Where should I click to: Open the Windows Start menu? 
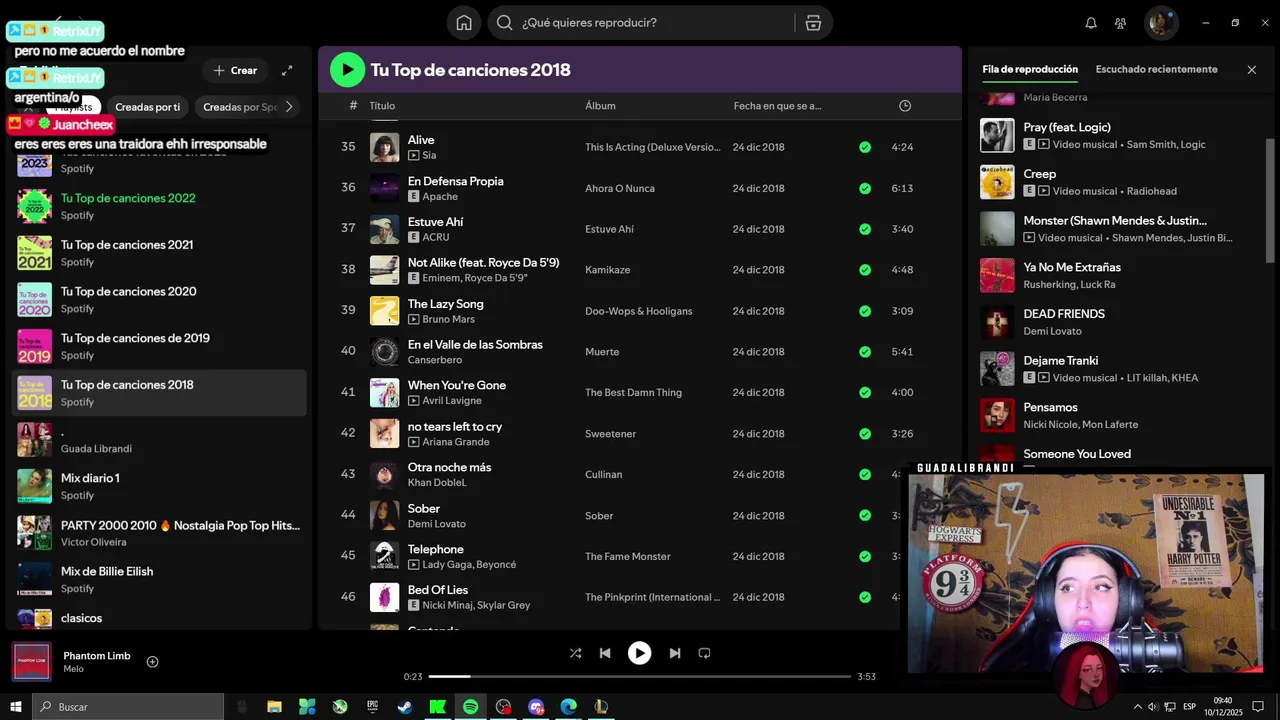(16, 707)
